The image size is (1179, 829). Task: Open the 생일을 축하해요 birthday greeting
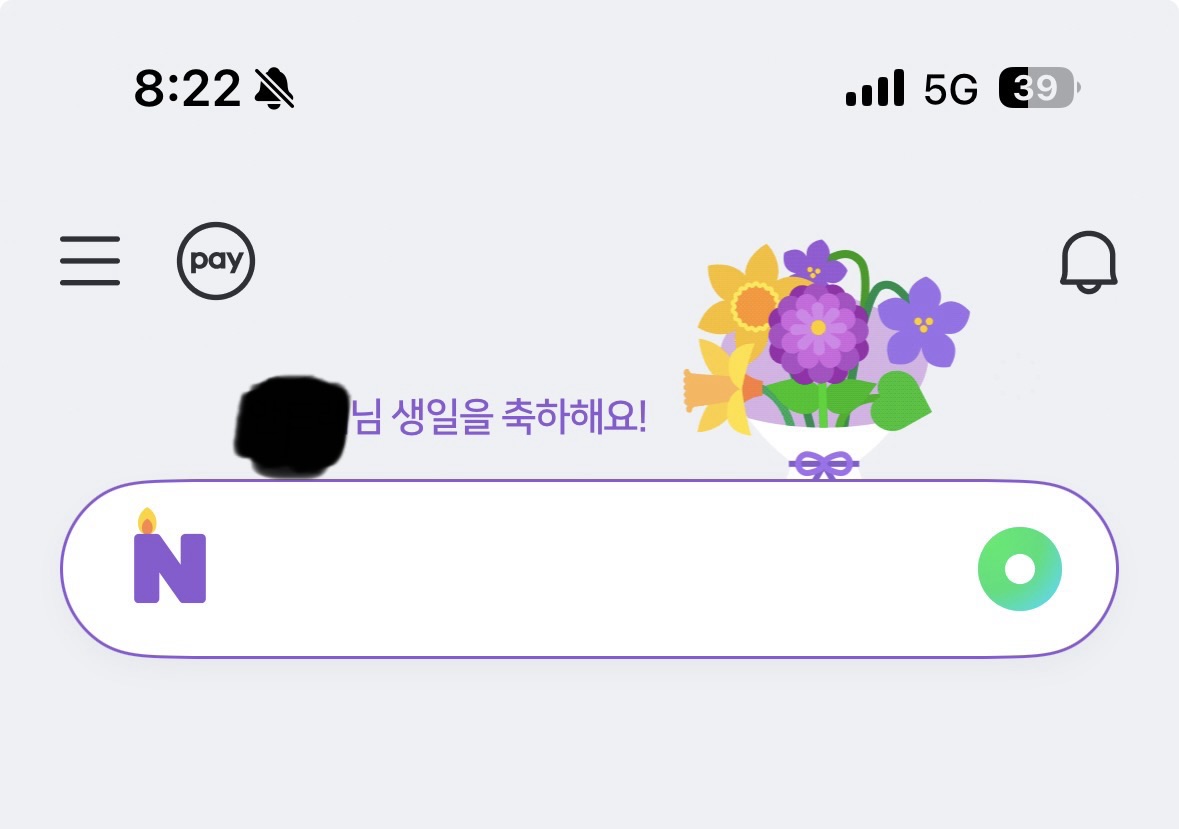499,417
